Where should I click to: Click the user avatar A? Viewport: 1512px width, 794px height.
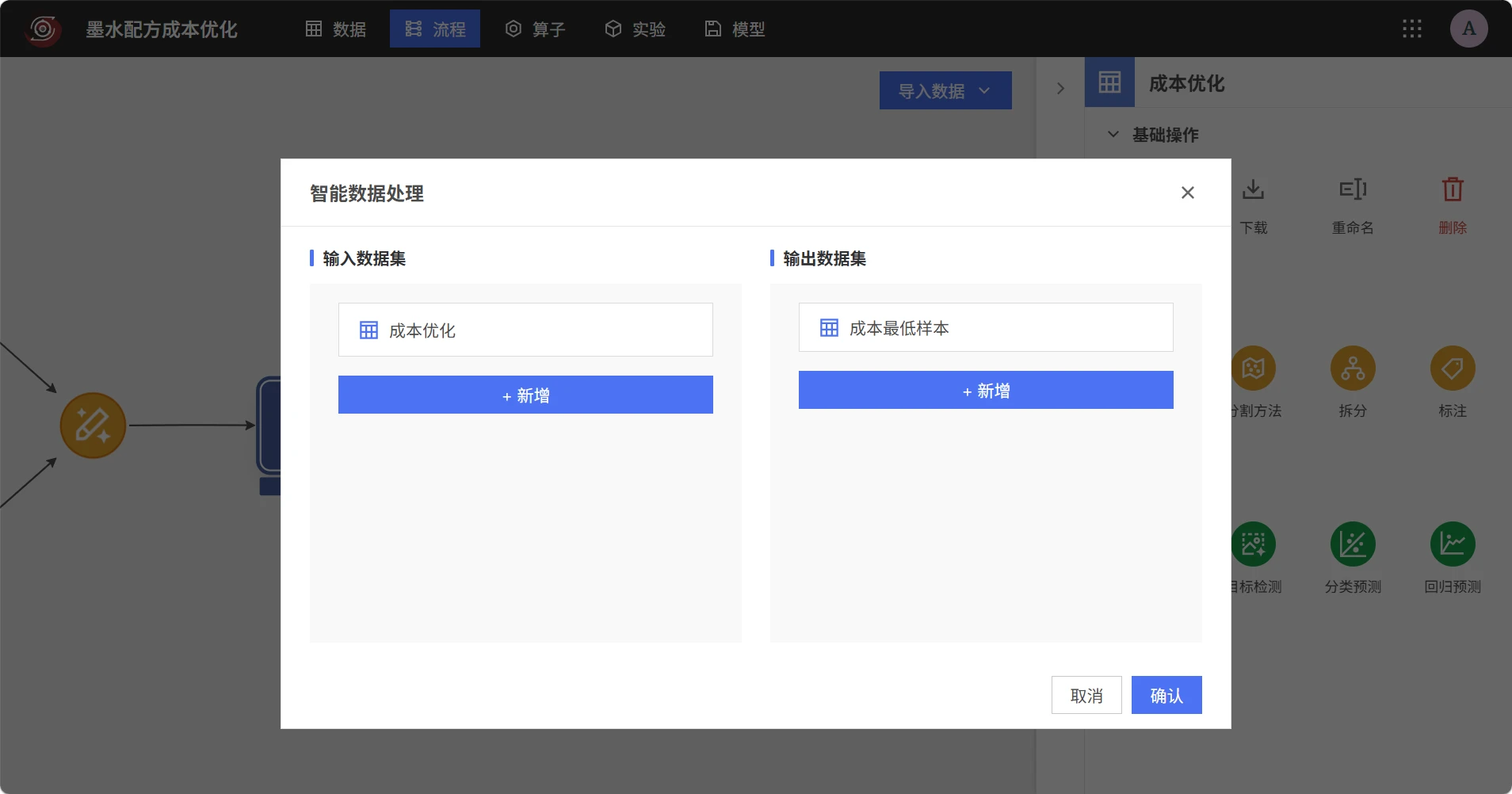(x=1468, y=29)
